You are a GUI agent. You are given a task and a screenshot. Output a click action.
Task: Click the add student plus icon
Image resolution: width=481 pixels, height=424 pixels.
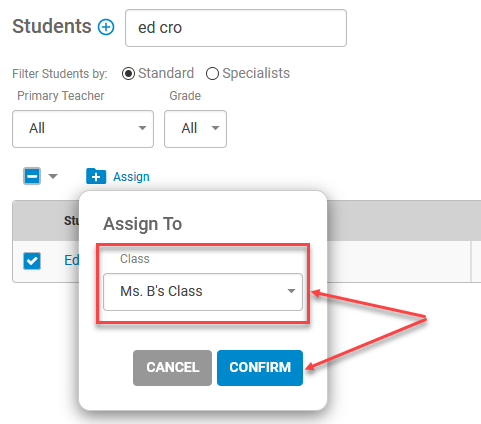pyautogui.click(x=106, y=27)
